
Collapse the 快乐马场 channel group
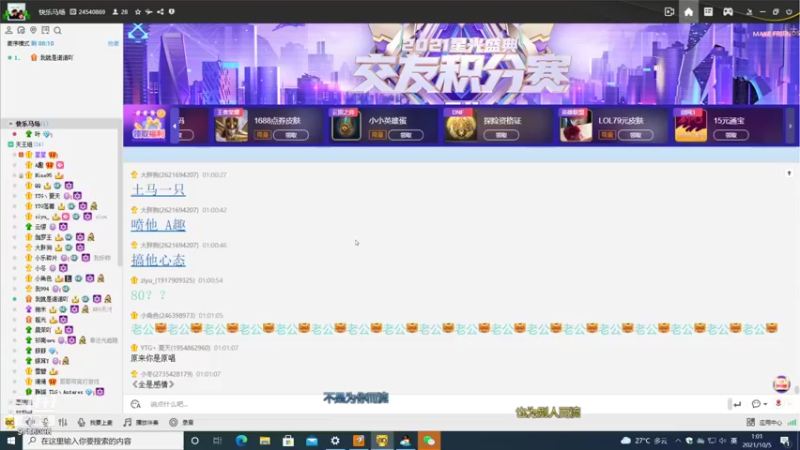tap(10, 123)
